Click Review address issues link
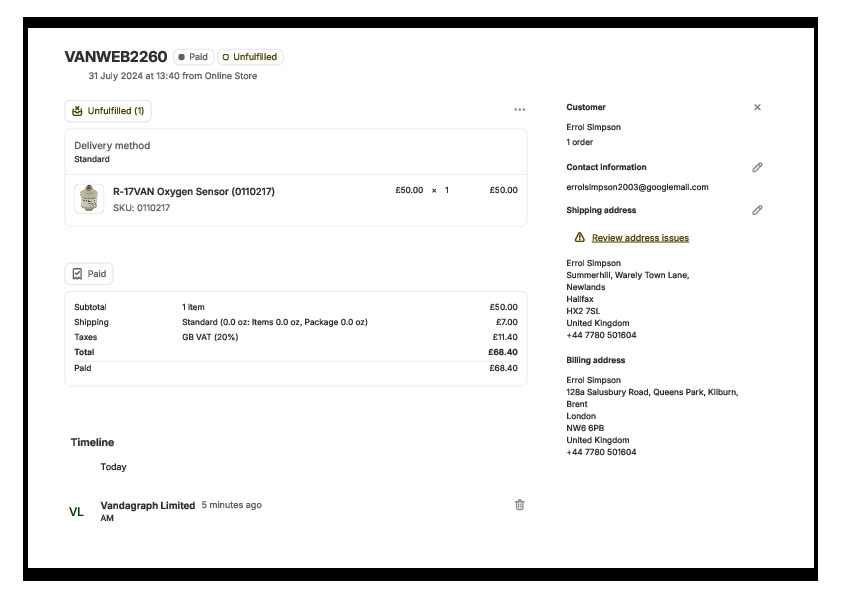Viewport: 842px width, 595px height. 640,238
